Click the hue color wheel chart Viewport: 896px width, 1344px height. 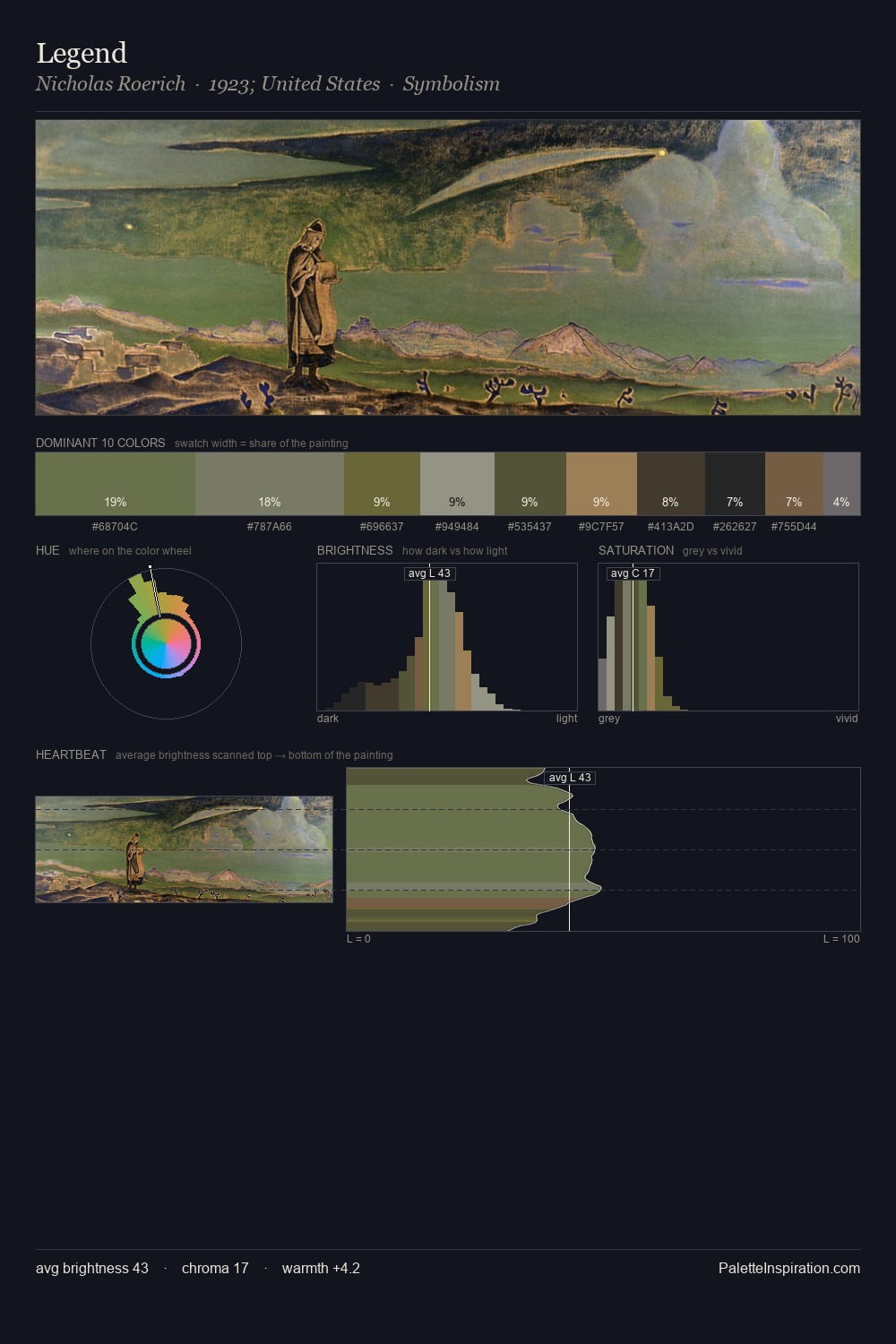166,643
